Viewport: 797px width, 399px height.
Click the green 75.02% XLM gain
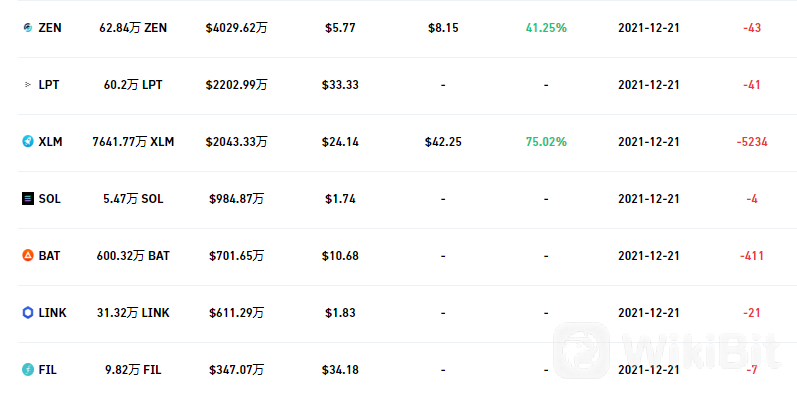[546, 141]
